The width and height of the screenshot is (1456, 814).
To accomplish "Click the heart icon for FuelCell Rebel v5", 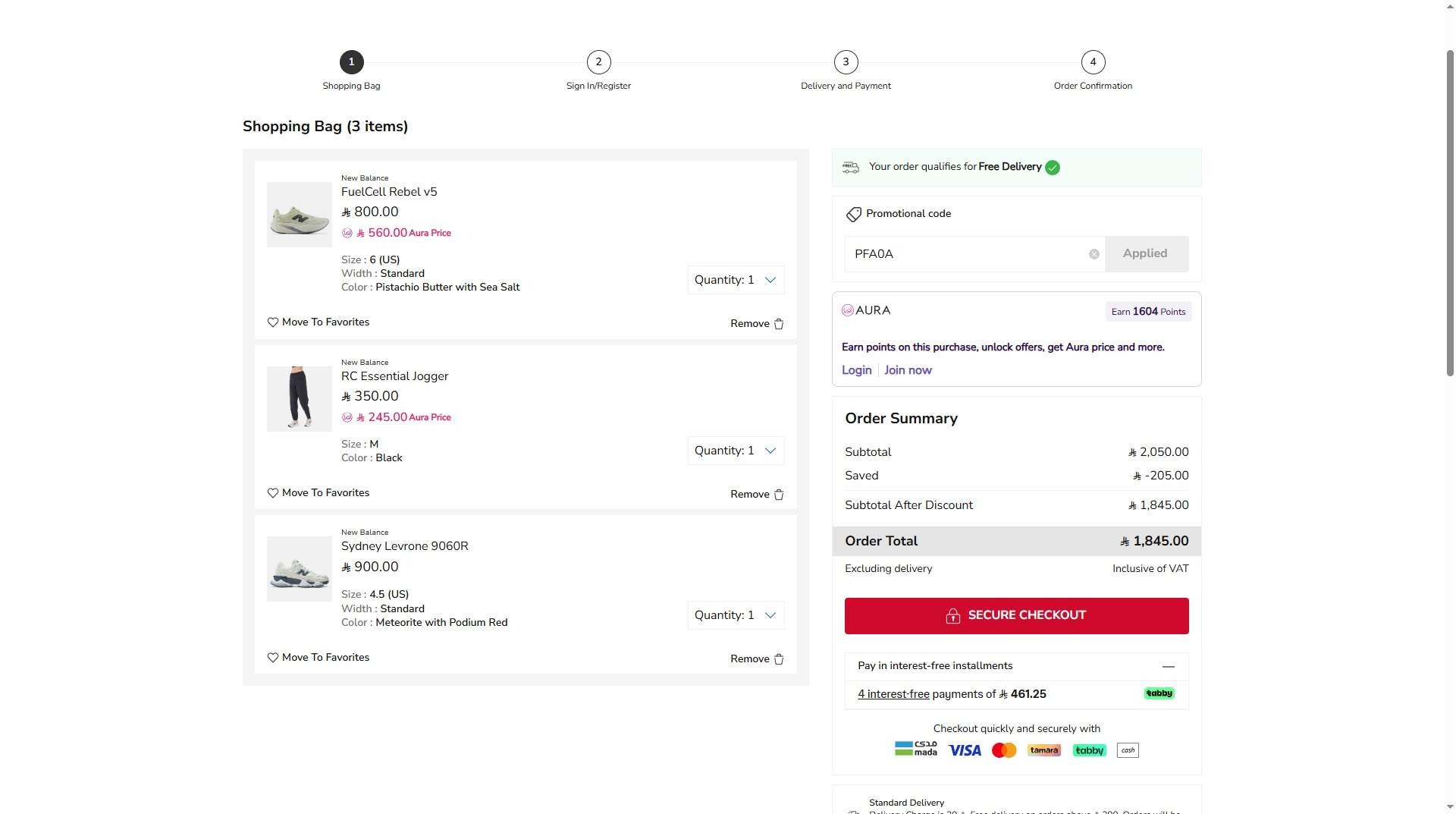I will tap(273, 322).
